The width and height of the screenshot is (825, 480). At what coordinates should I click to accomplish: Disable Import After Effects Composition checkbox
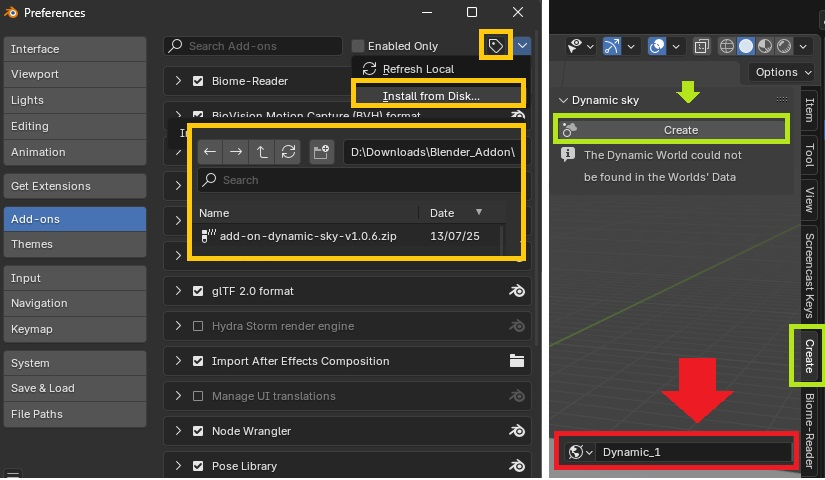tap(198, 361)
